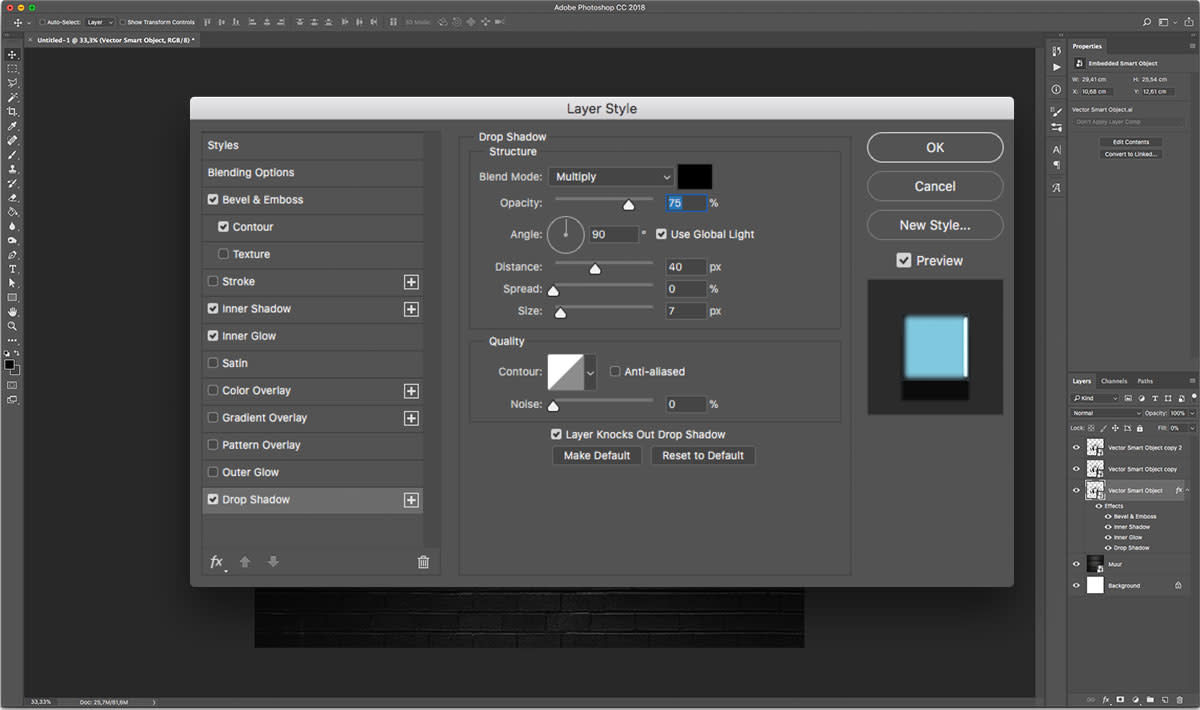Select the Magic Wand tool
This screenshot has width=1200, height=710.
coord(13,97)
